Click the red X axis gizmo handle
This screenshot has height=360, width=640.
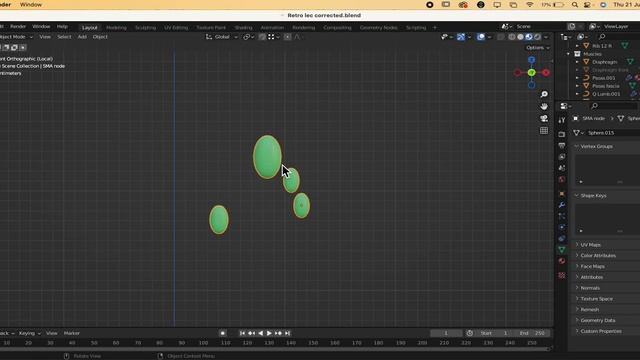(546, 73)
